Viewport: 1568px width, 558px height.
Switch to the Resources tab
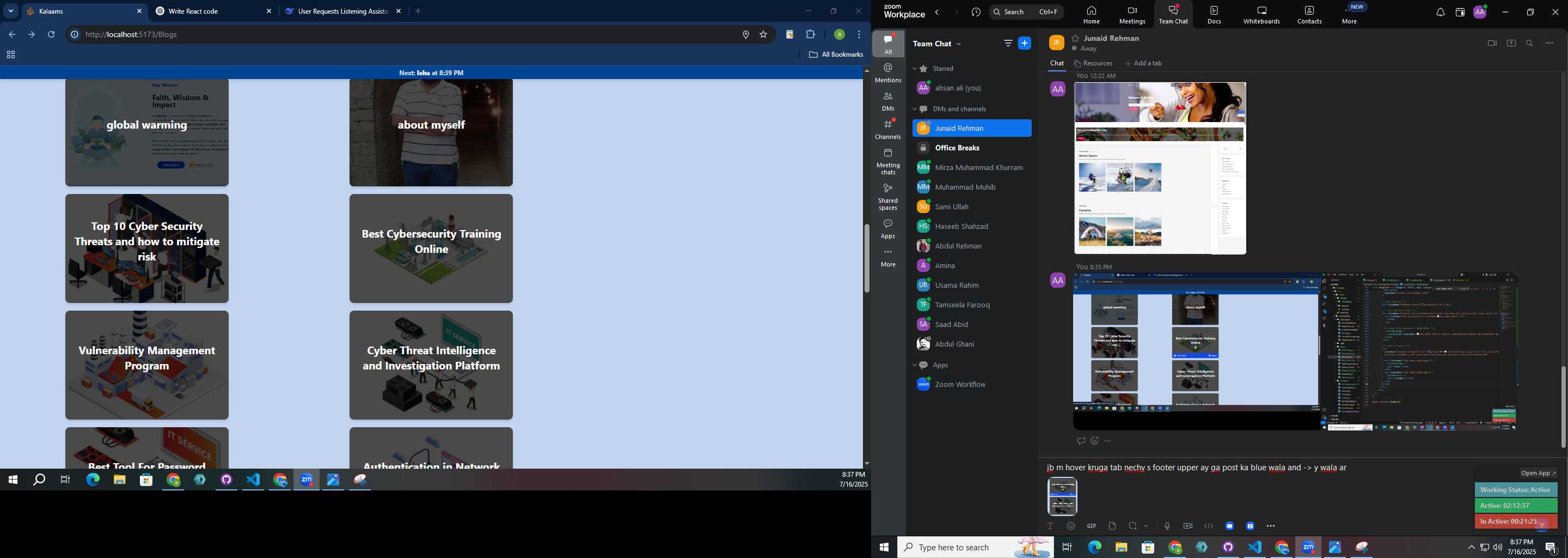[1093, 63]
